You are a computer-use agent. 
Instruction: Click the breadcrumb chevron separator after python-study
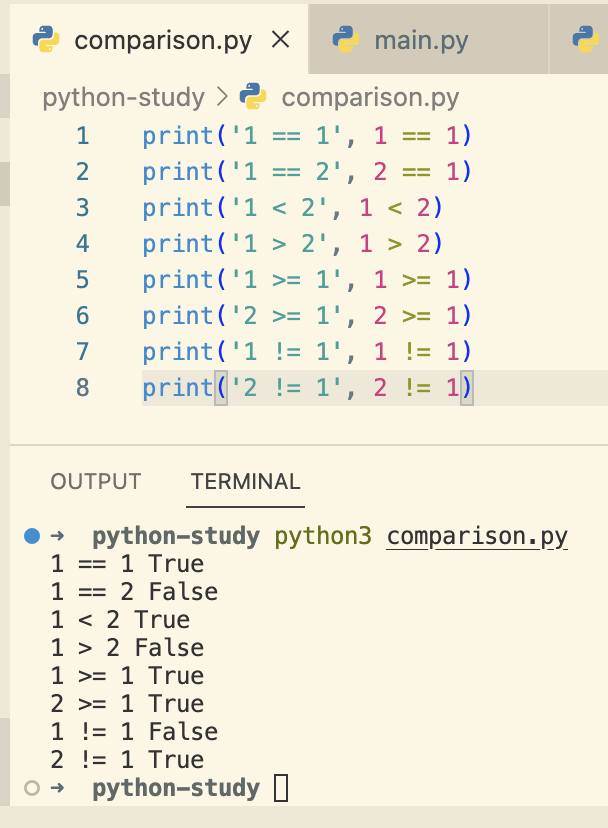tap(223, 97)
